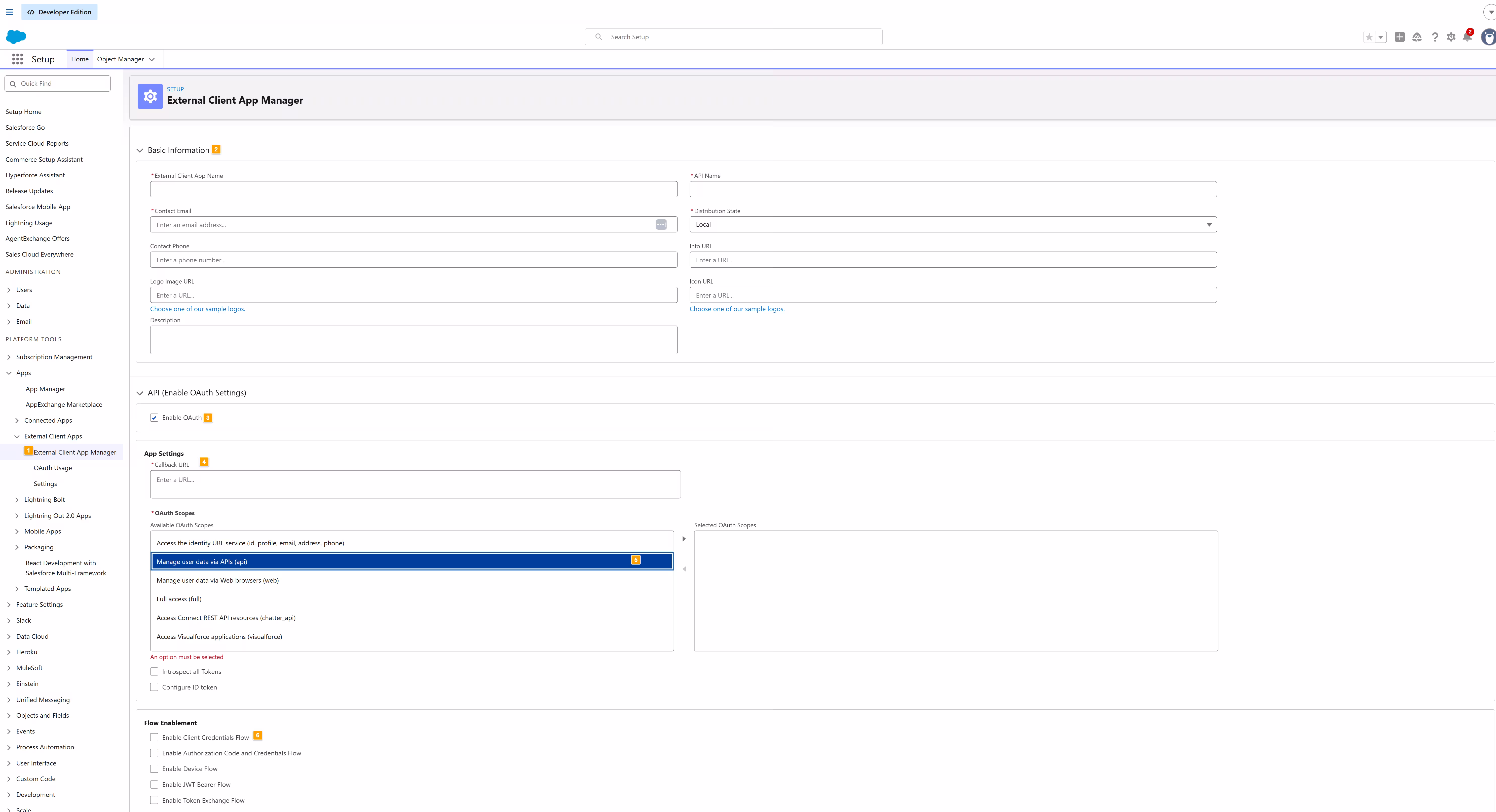1496x812 pixels.
Task: Collapse External Client Apps in the sidebar
Action: (17, 436)
